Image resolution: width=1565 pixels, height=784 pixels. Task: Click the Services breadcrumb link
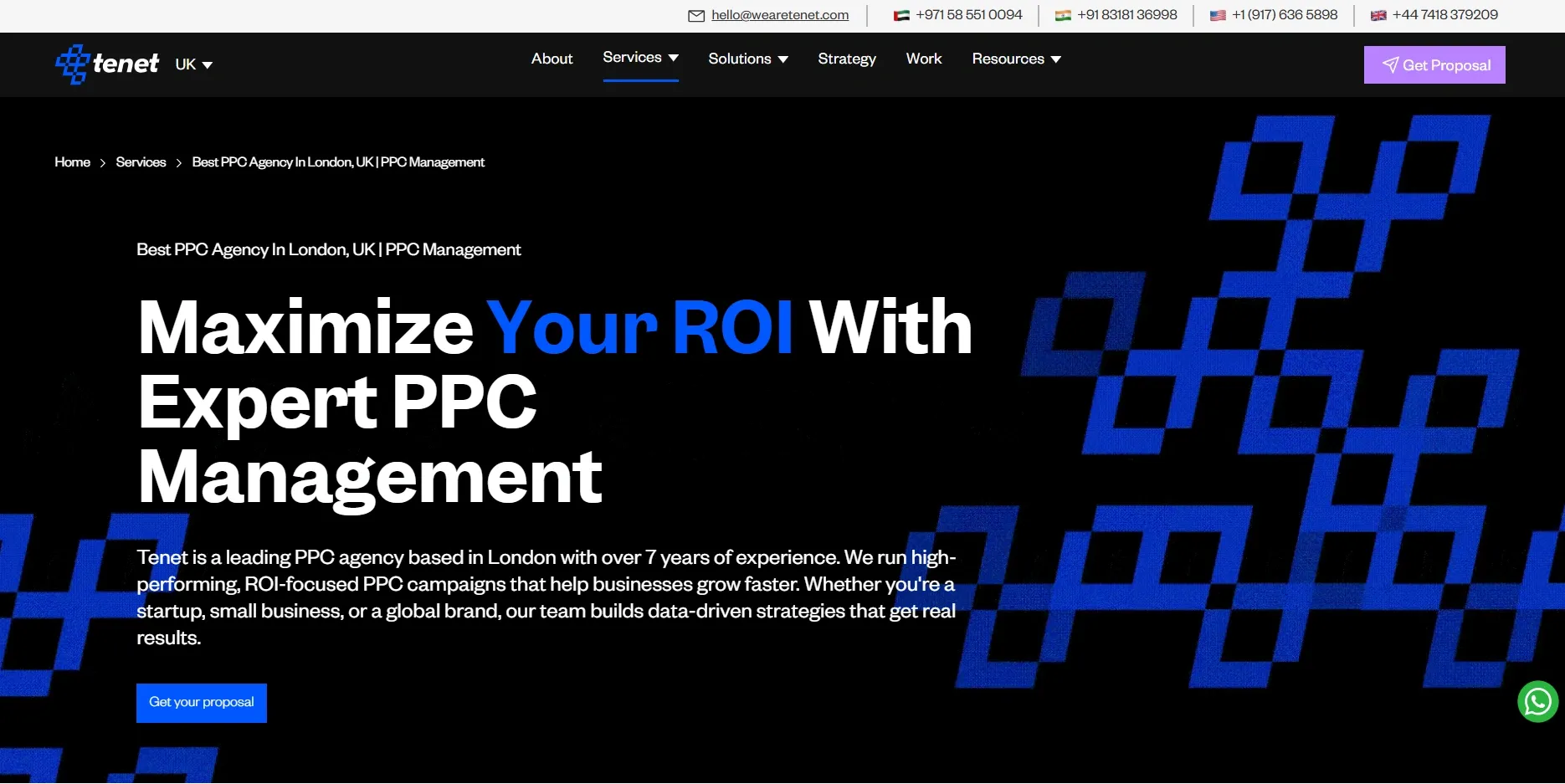(141, 162)
